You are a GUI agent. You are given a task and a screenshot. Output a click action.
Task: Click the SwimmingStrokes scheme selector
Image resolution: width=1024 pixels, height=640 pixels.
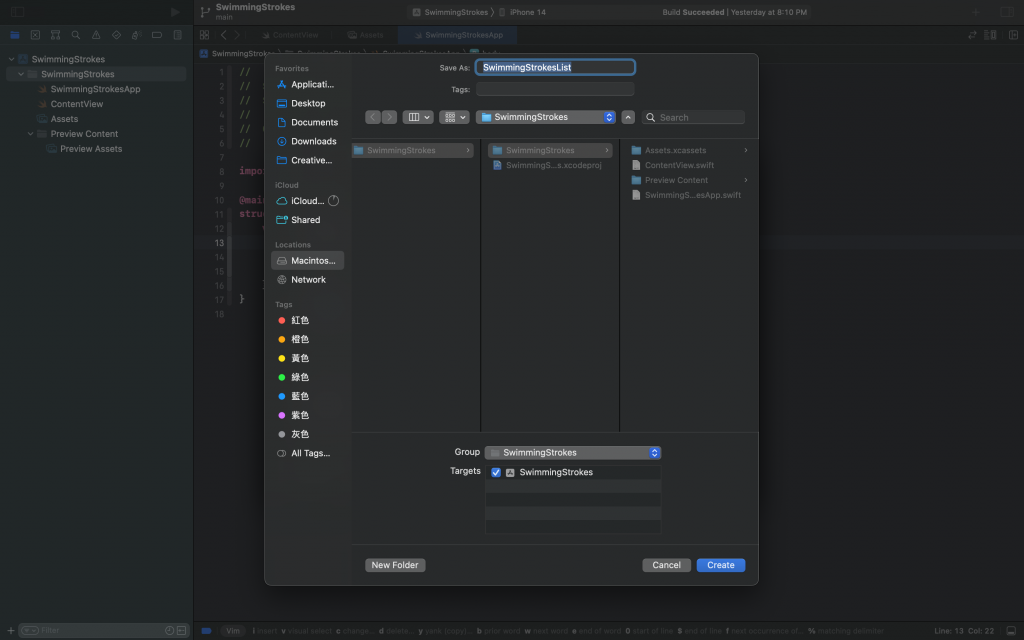click(x=451, y=12)
